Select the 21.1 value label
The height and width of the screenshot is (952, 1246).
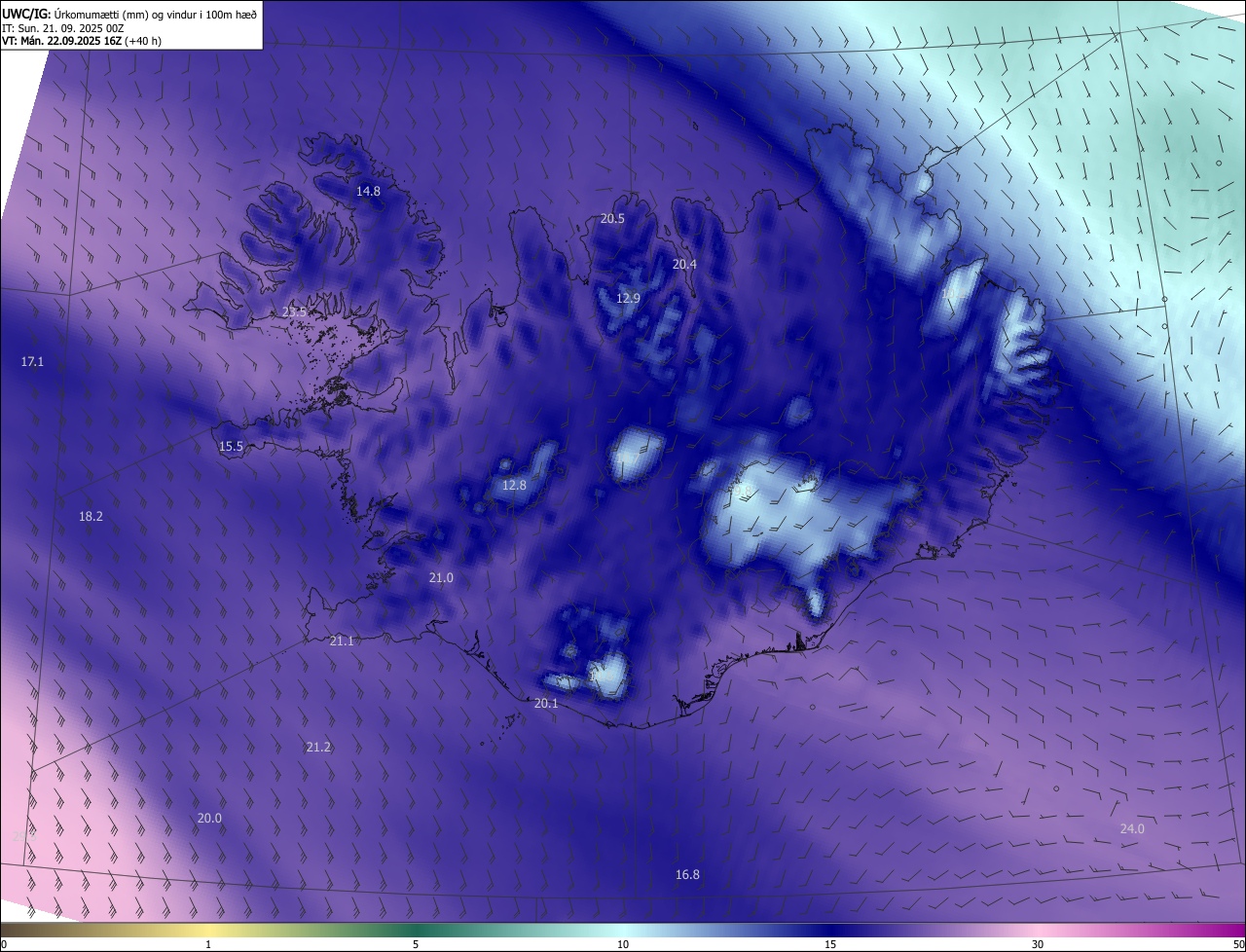tap(342, 641)
